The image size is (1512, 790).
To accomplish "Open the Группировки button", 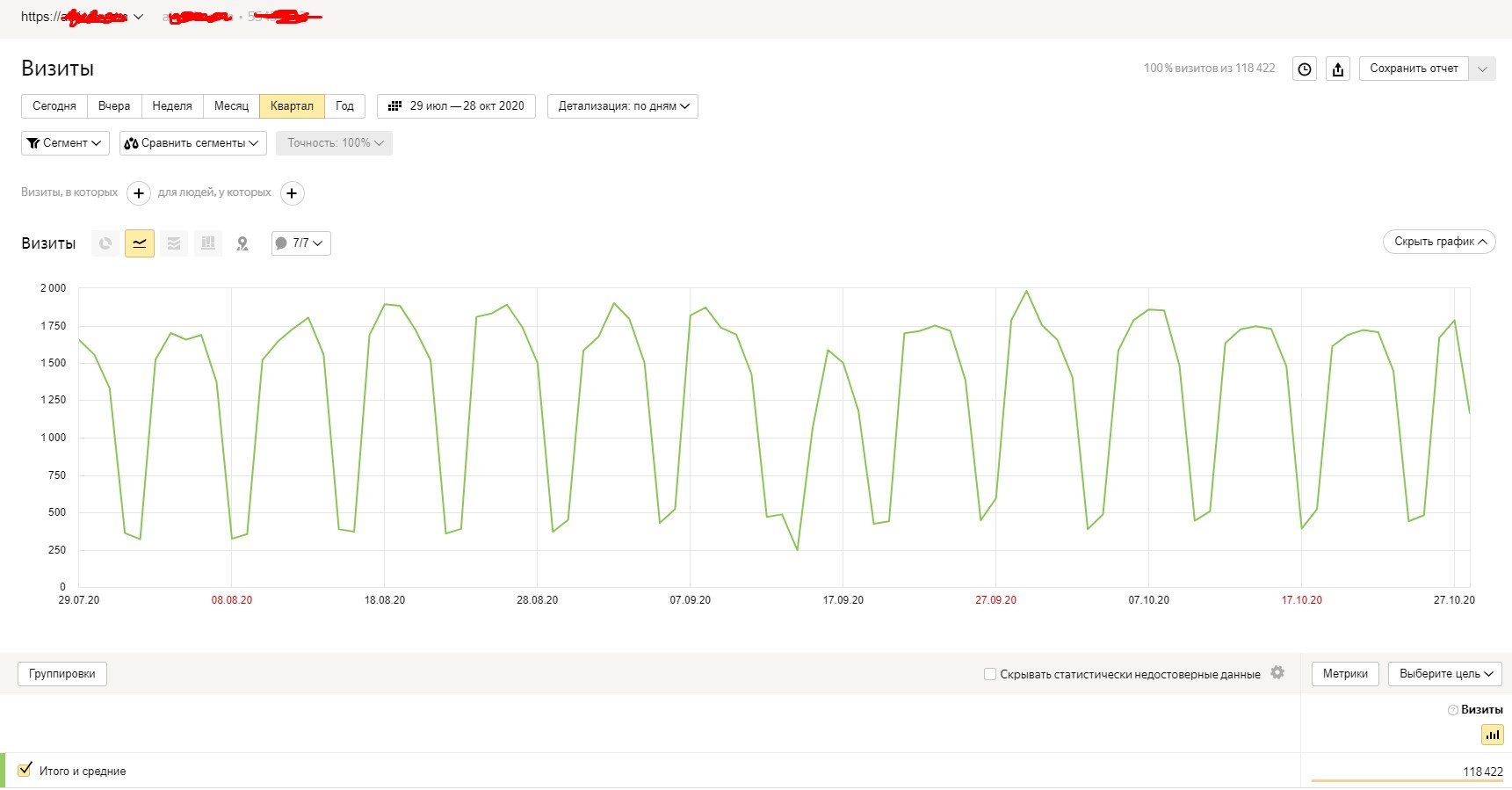I will (62, 674).
